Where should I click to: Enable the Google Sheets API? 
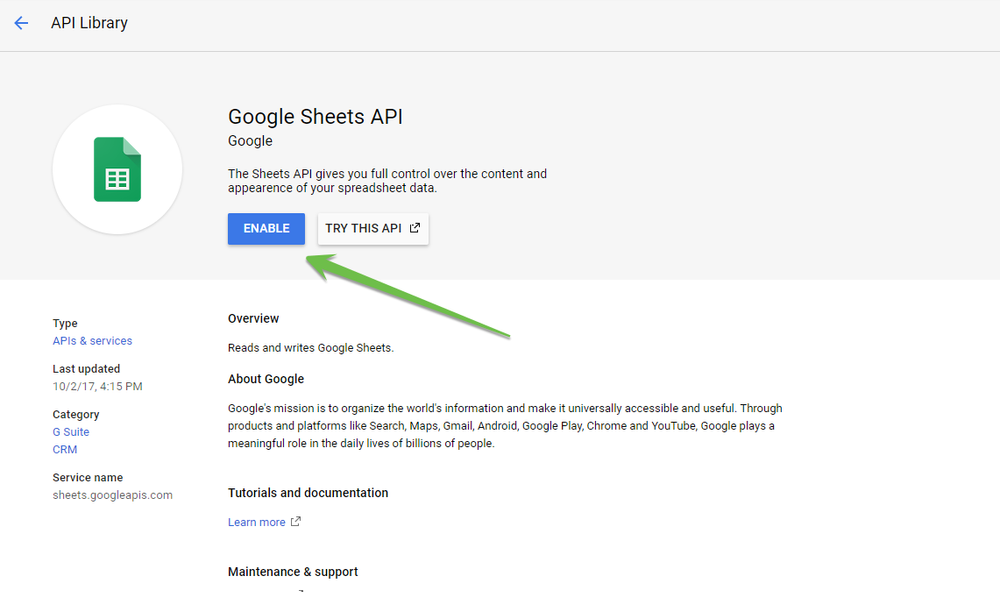coord(266,228)
